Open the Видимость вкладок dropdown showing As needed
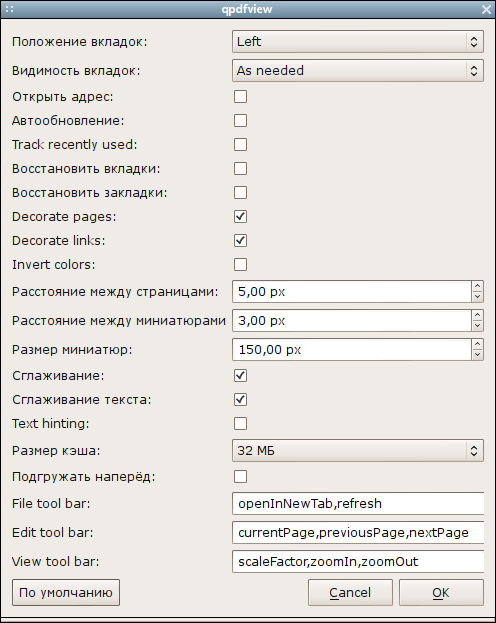496x623 pixels. coord(358,71)
